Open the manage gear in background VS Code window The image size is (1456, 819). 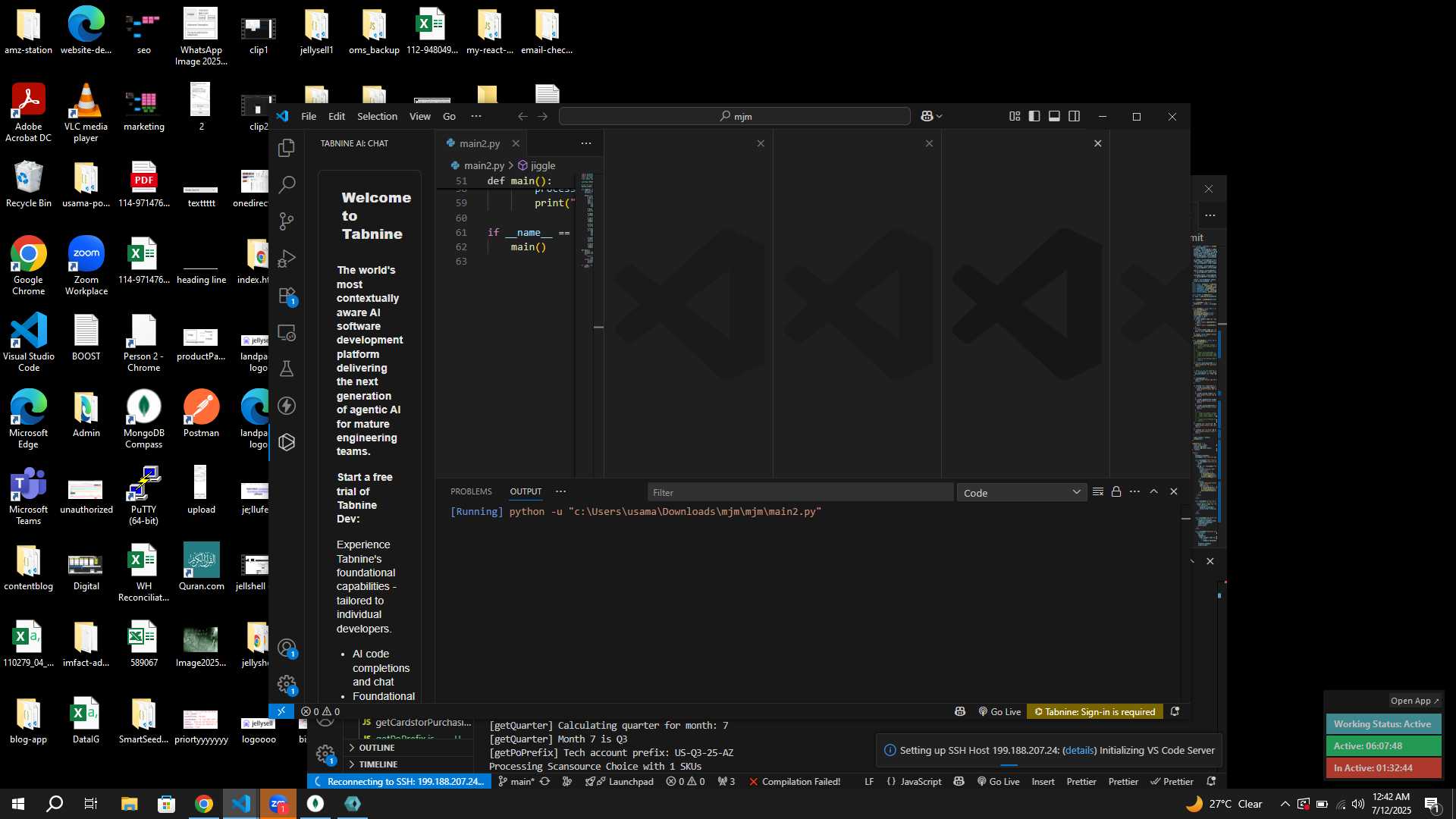pos(325,755)
